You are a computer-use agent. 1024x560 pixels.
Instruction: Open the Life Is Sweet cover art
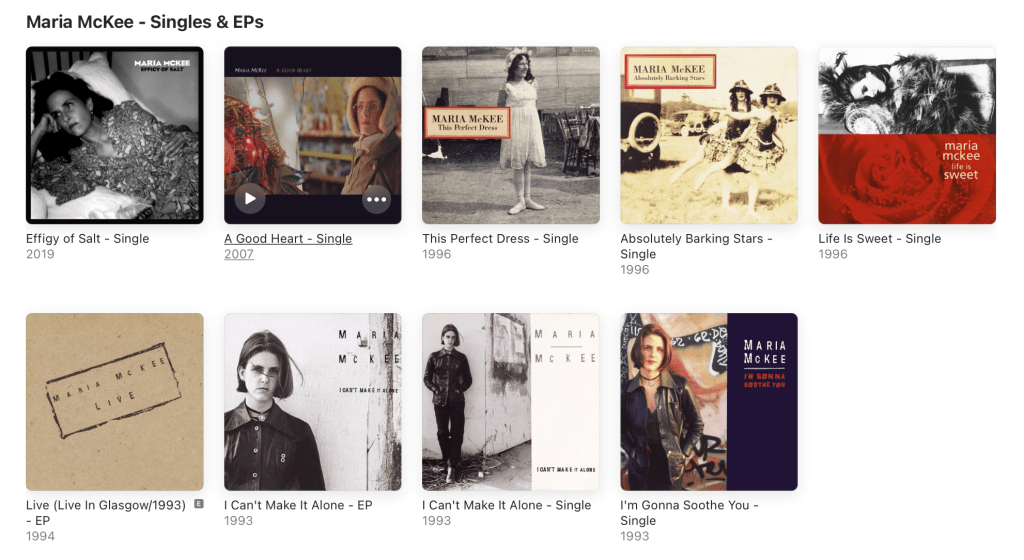coord(907,135)
